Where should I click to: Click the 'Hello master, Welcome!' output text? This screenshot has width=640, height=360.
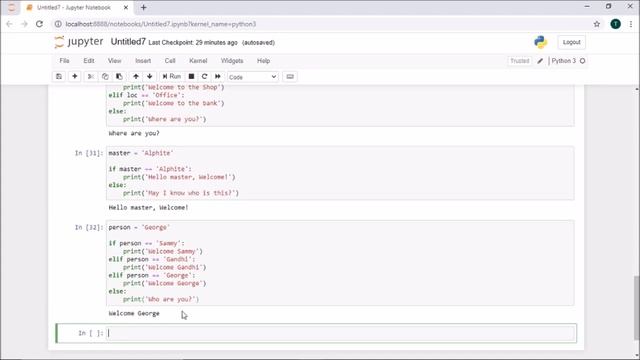pyautogui.click(x=148, y=207)
